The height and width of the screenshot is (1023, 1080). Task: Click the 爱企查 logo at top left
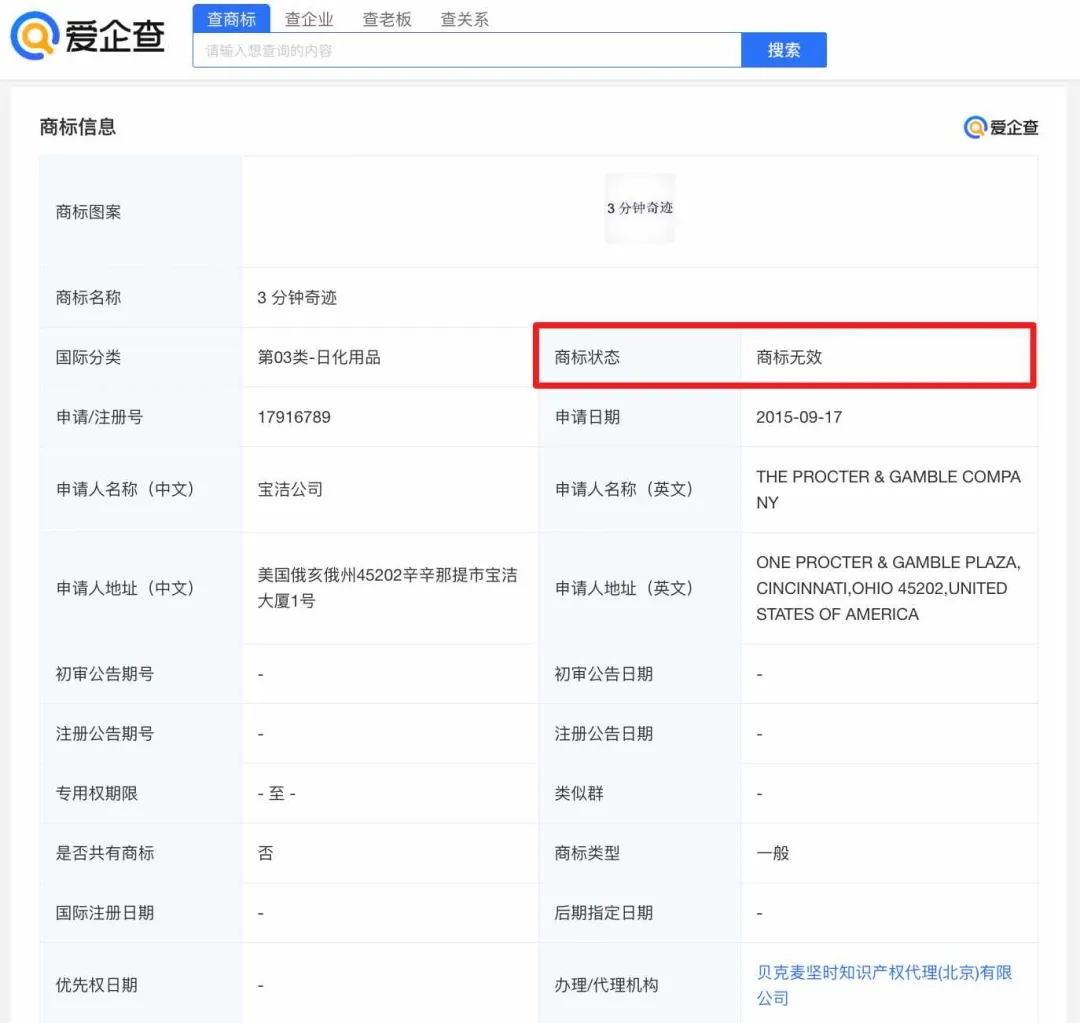[87, 36]
